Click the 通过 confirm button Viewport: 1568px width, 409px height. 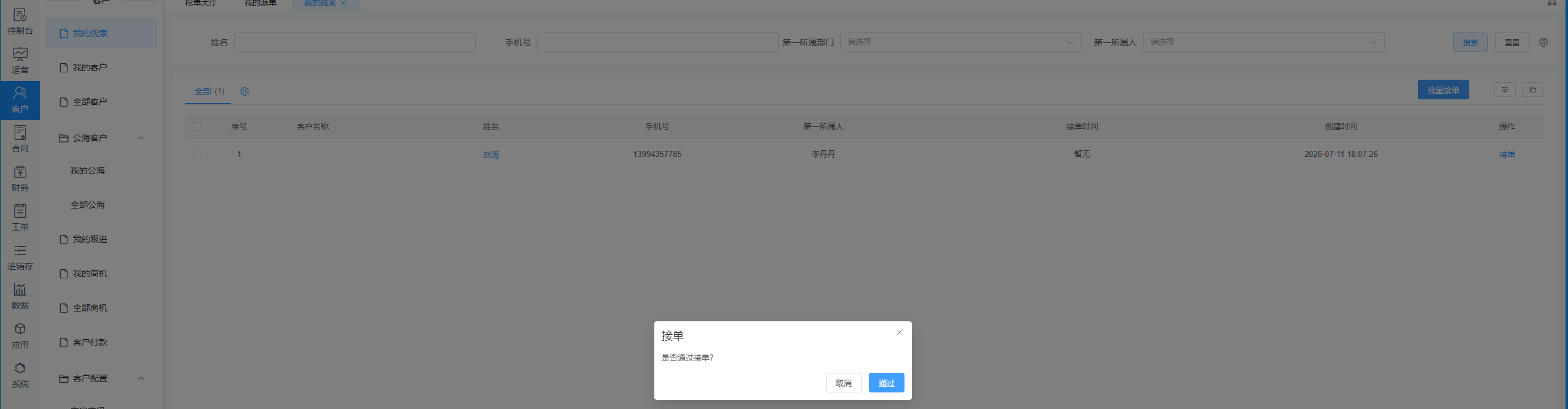pos(886,383)
